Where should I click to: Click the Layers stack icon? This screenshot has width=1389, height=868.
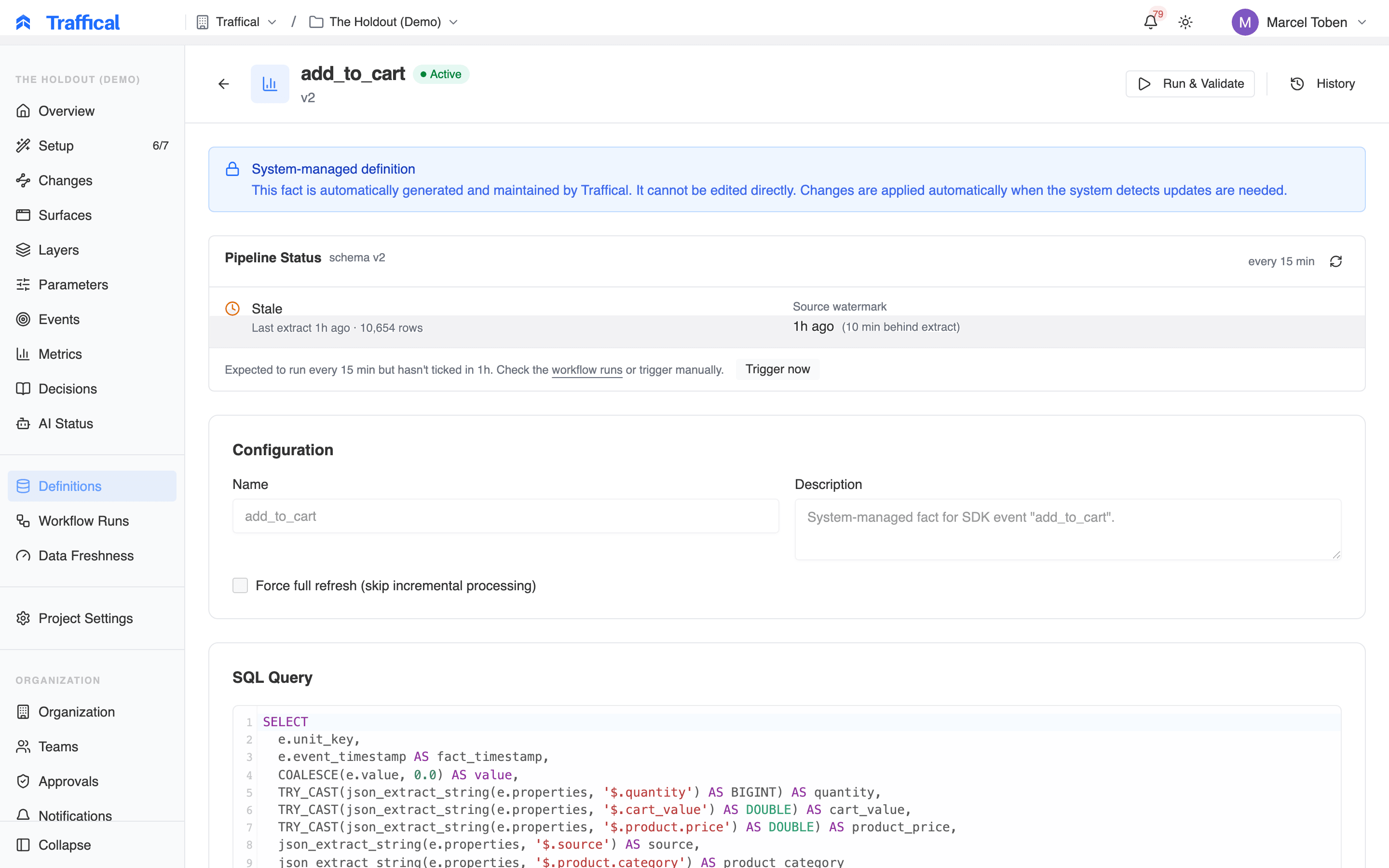point(23,250)
